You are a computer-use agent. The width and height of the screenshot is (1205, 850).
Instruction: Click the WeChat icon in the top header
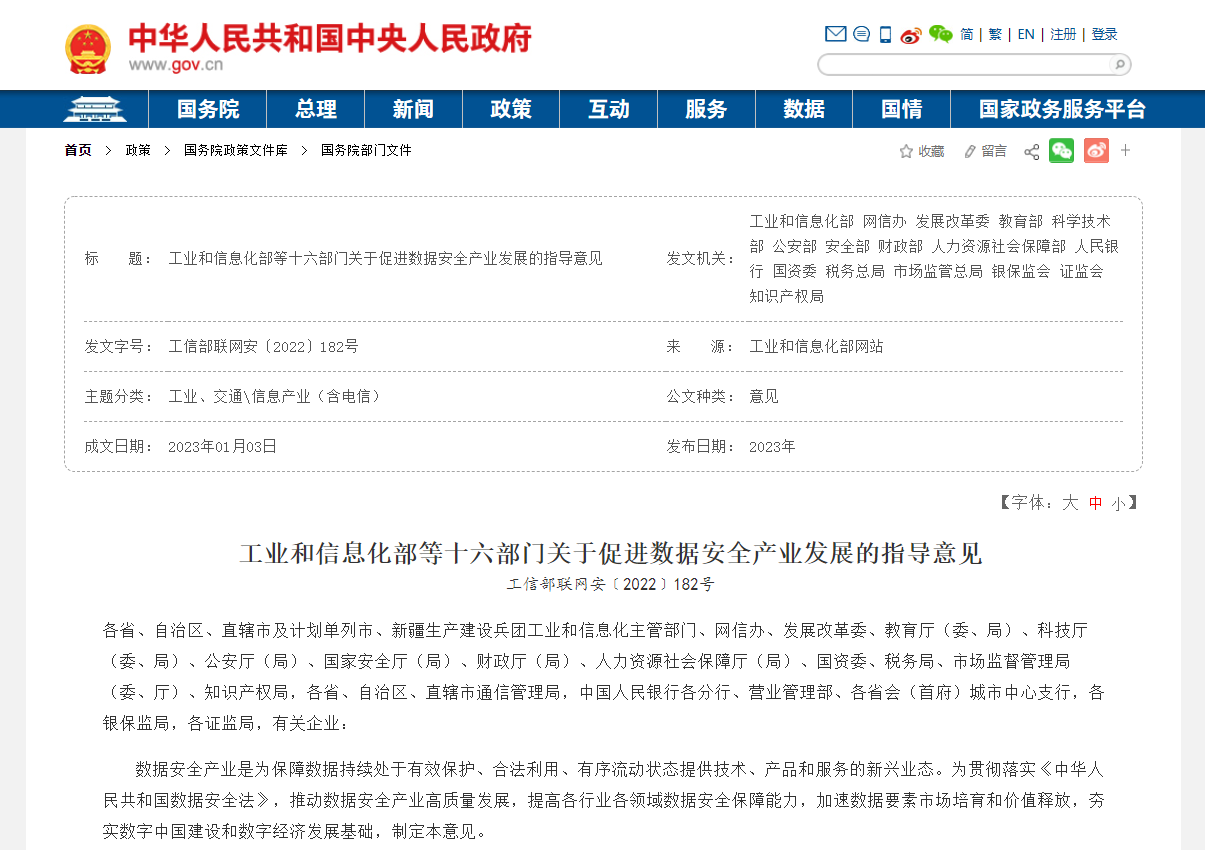click(940, 34)
